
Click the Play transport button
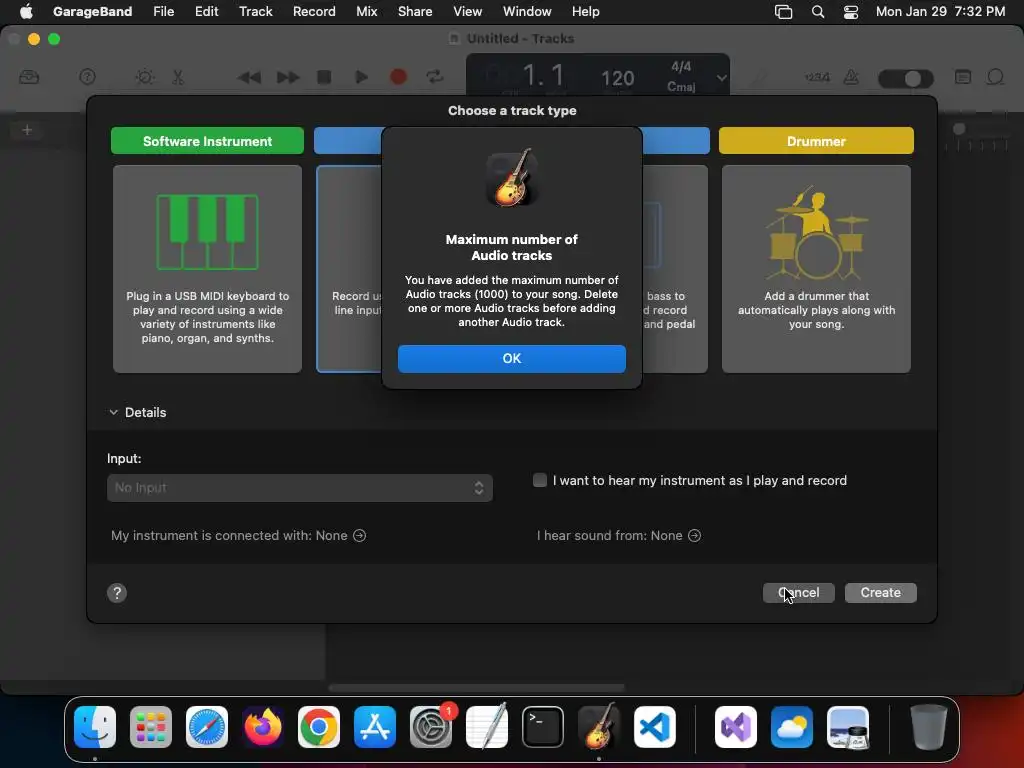360,77
